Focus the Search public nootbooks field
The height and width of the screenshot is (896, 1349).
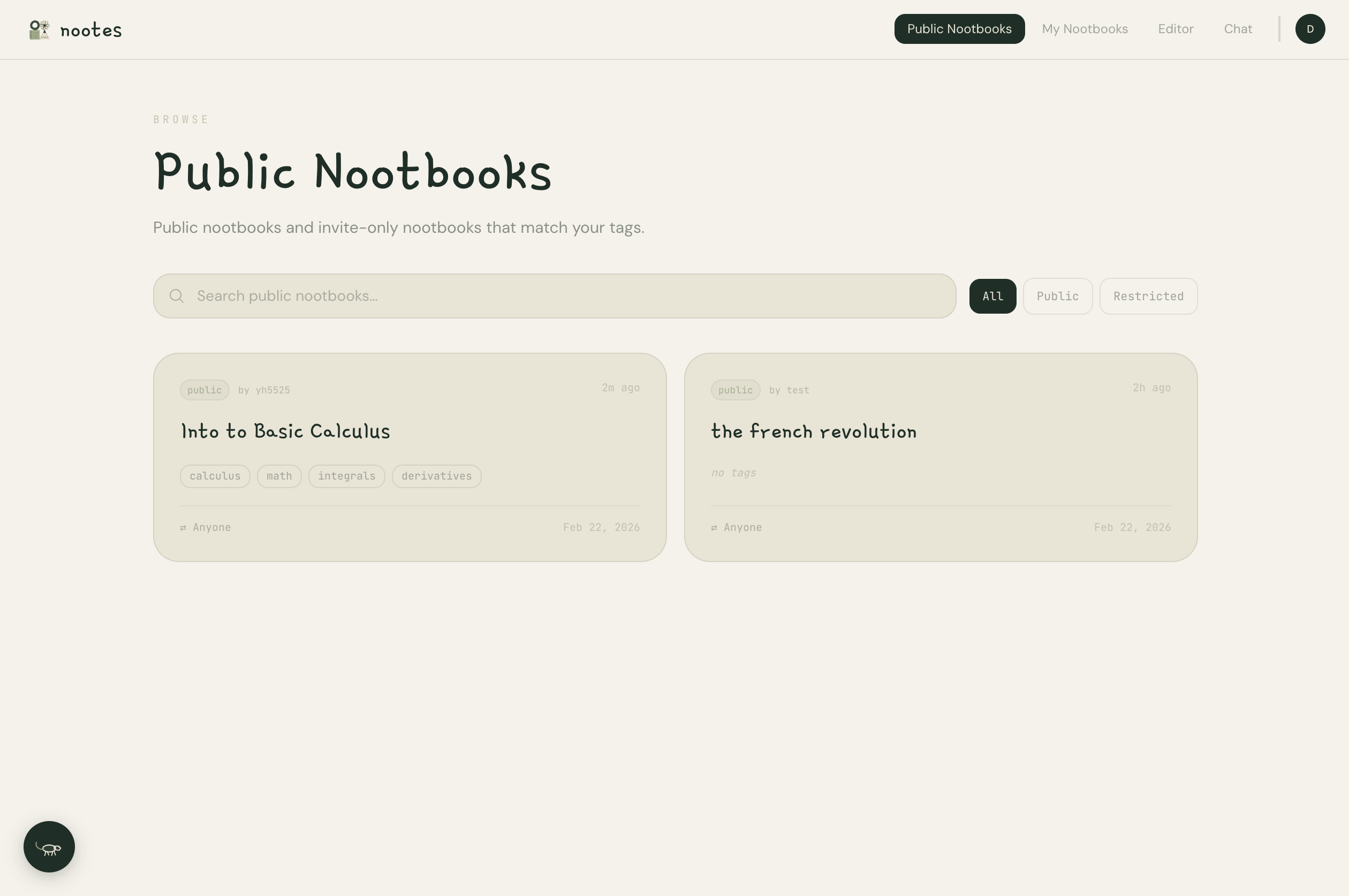pyautogui.click(x=566, y=296)
